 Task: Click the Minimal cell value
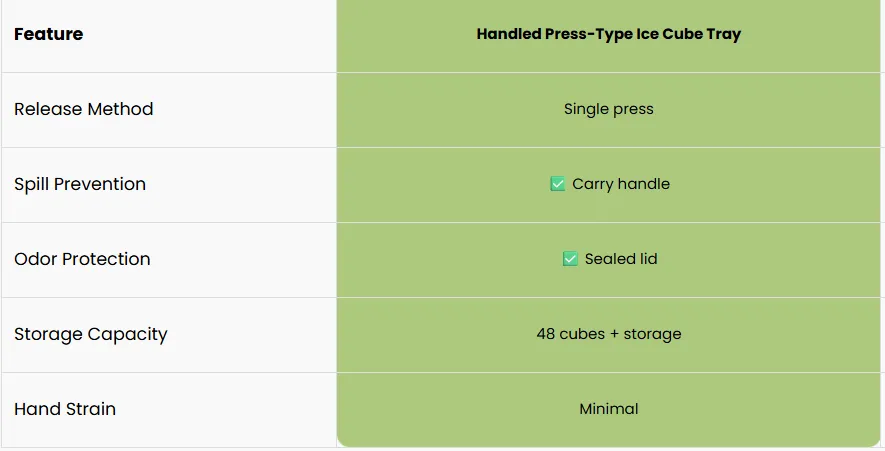pyautogui.click(x=608, y=409)
